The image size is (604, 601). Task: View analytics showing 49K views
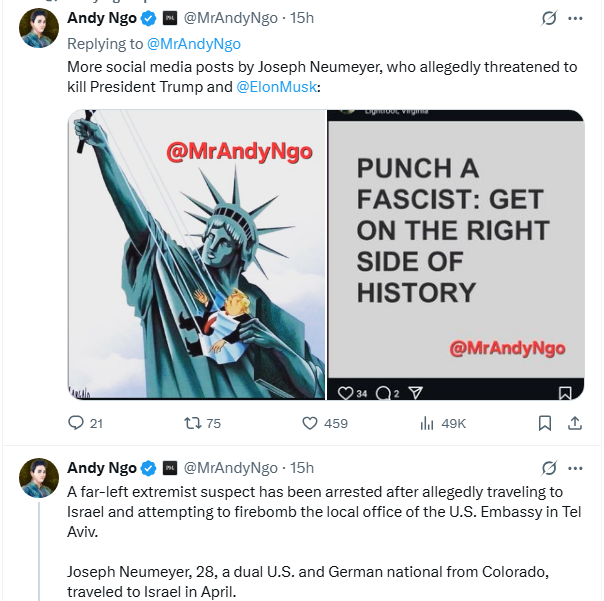coord(427,423)
